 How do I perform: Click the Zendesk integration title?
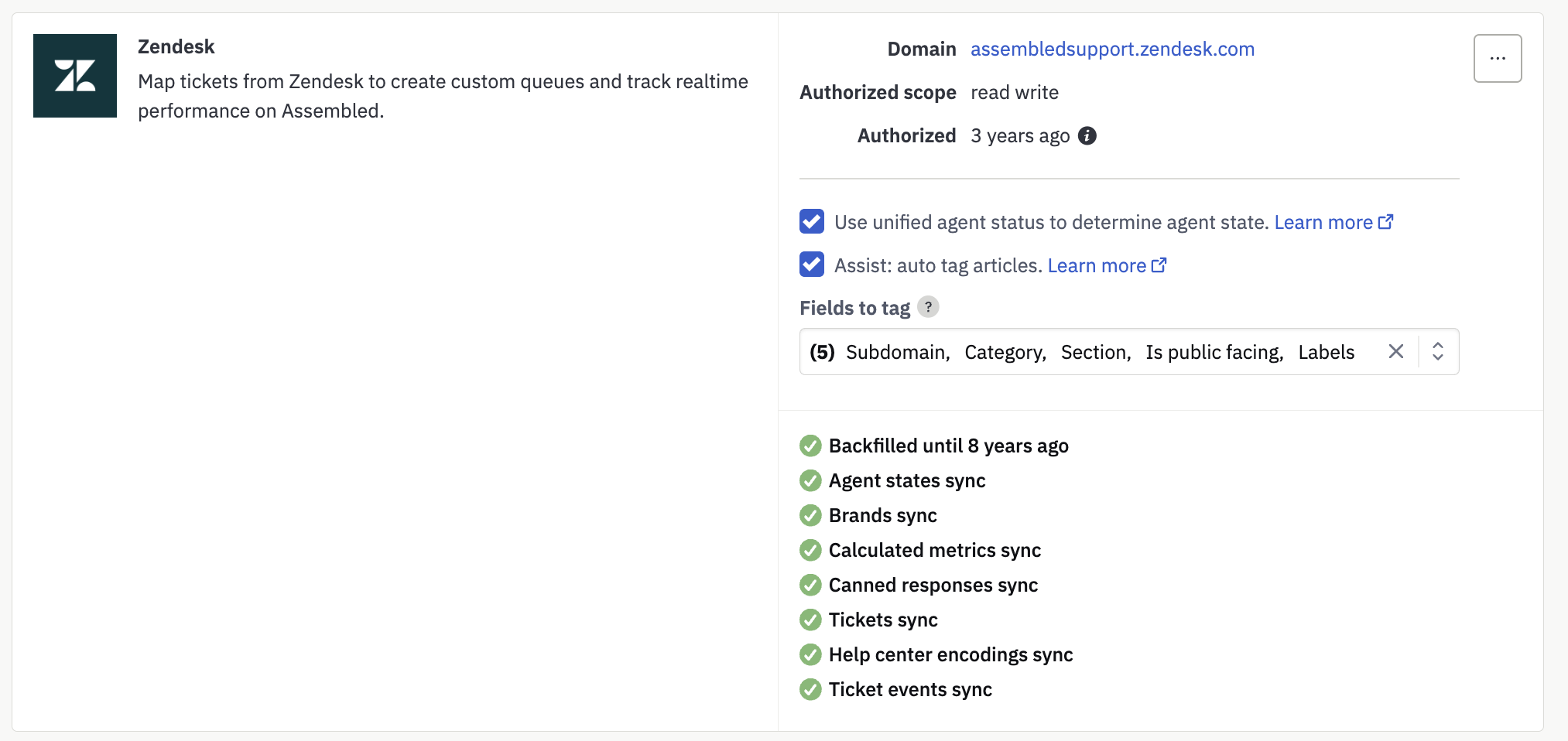point(176,46)
